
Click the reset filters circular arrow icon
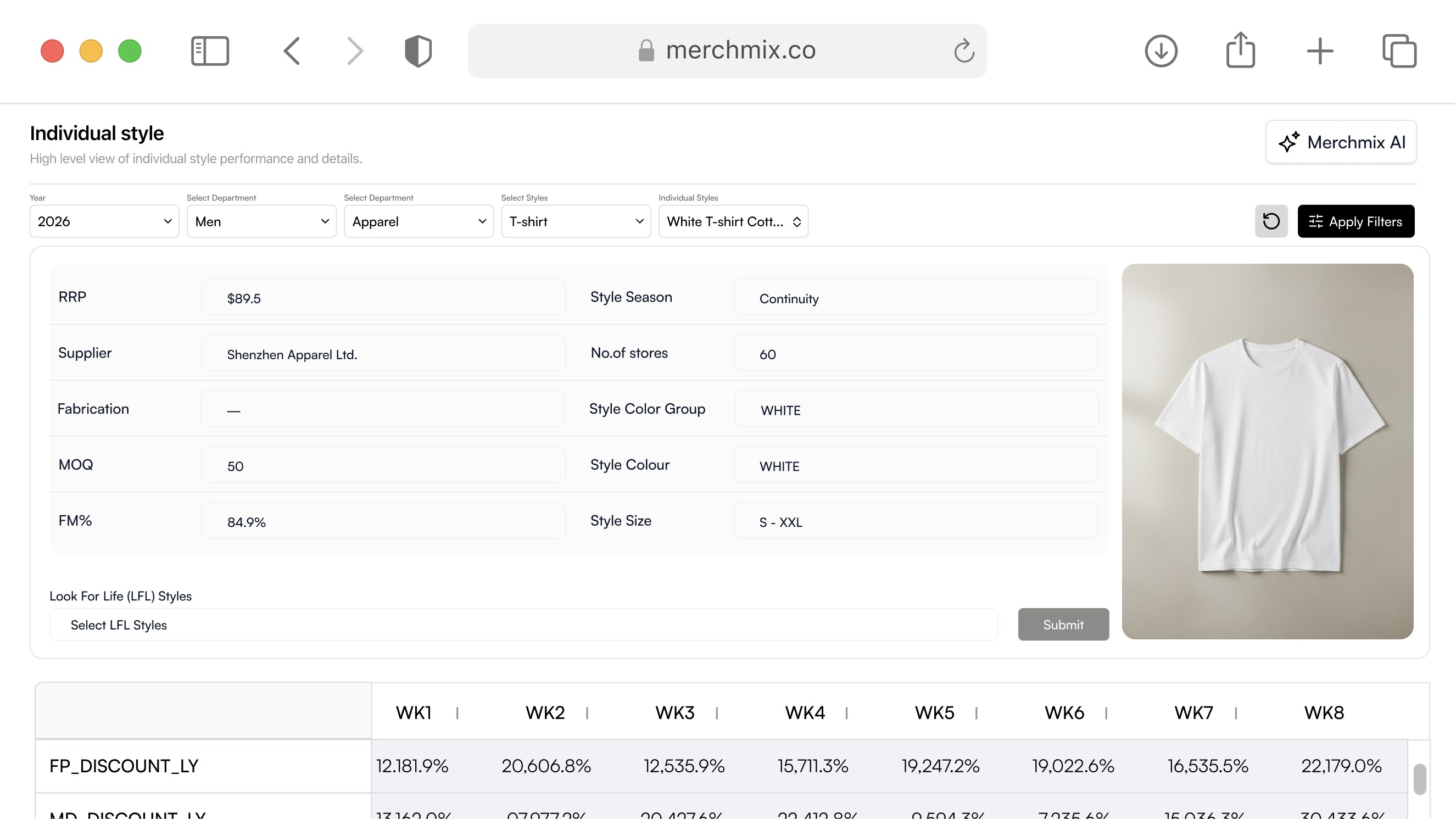click(1270, 221)
